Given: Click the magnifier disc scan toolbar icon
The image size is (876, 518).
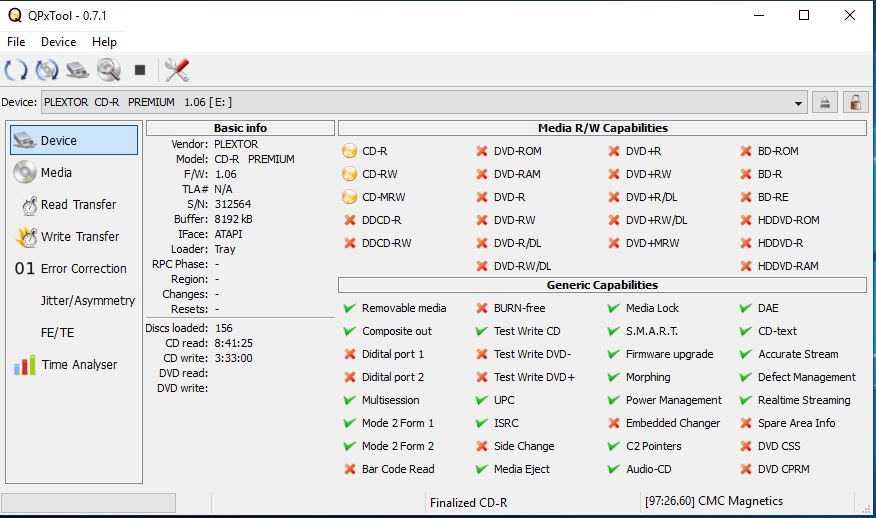Looking at the screenshot, I should 108,70.
